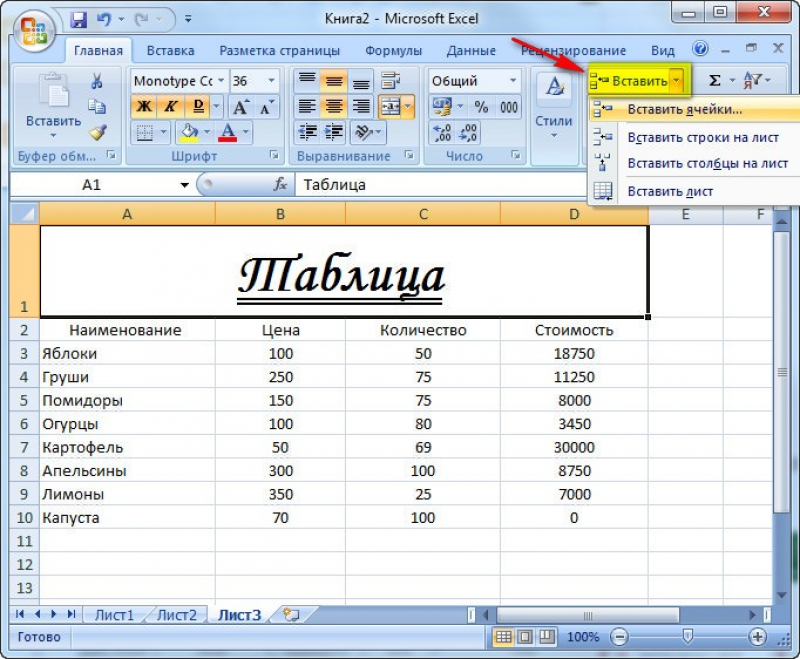Click the AutoSum sigma icon

pyautogui.click(x=715, y=80)
